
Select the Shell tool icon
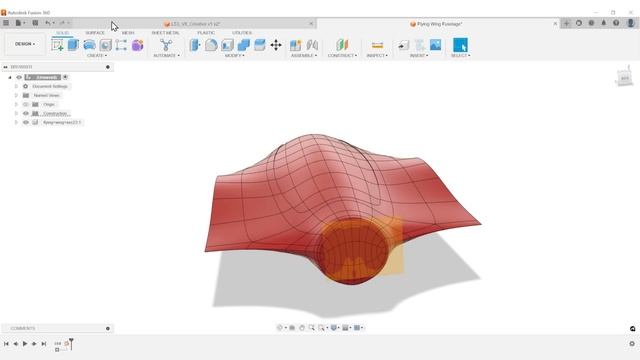pyautogui.click(x=227, y=45)
